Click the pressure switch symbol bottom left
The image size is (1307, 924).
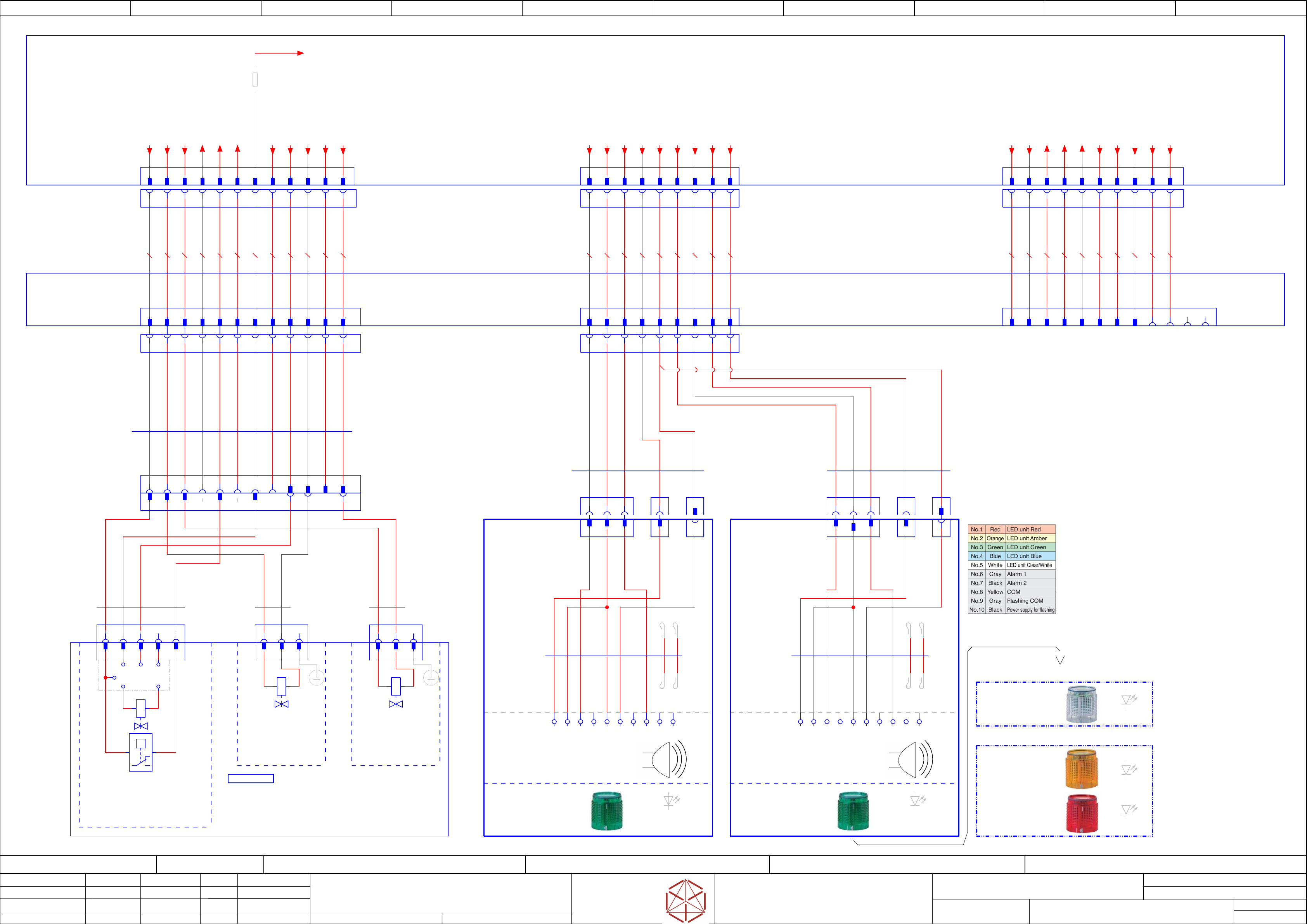(140, 752)
